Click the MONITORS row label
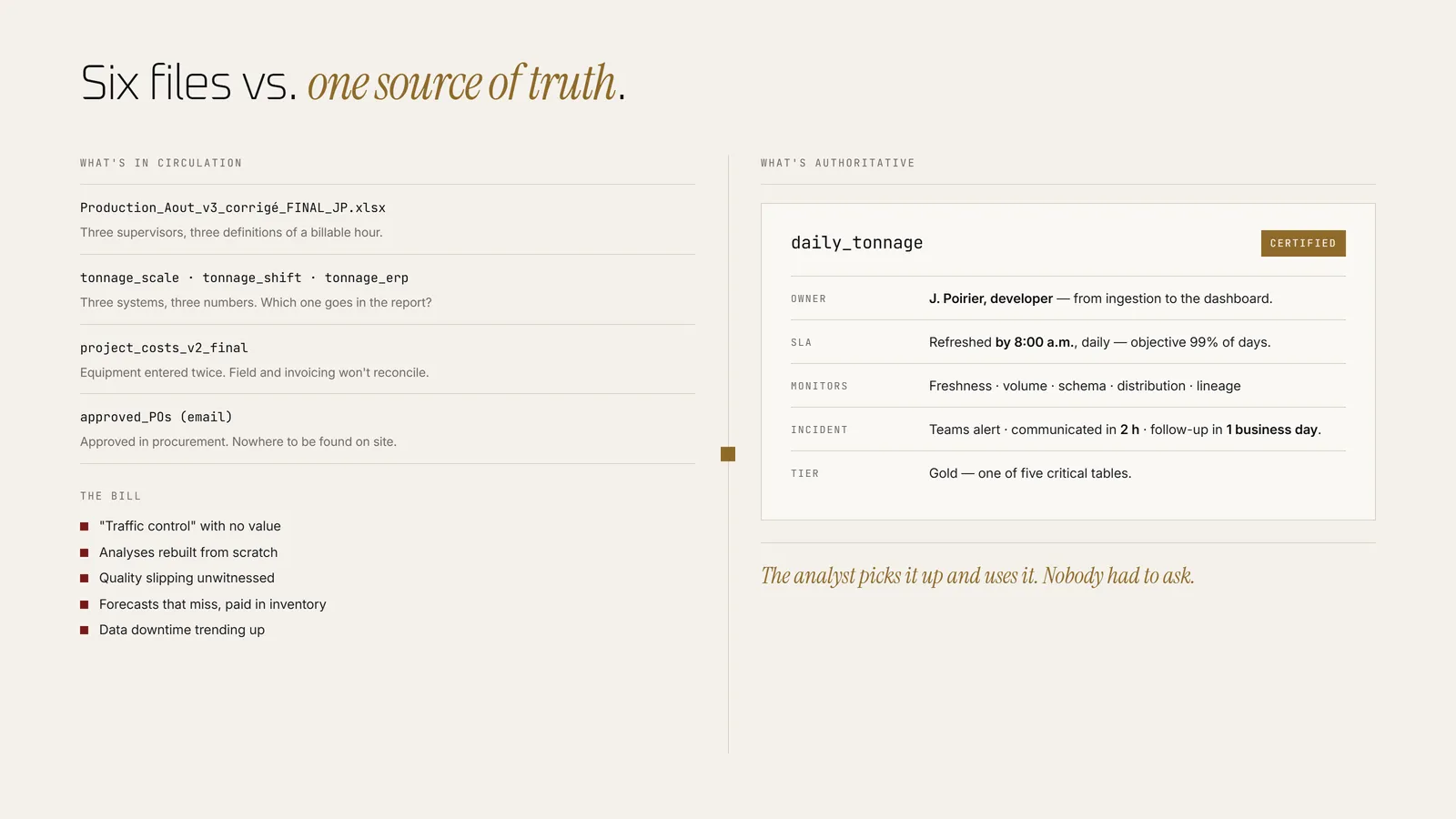The image size is (1456, 819). (x=819, y=386)
